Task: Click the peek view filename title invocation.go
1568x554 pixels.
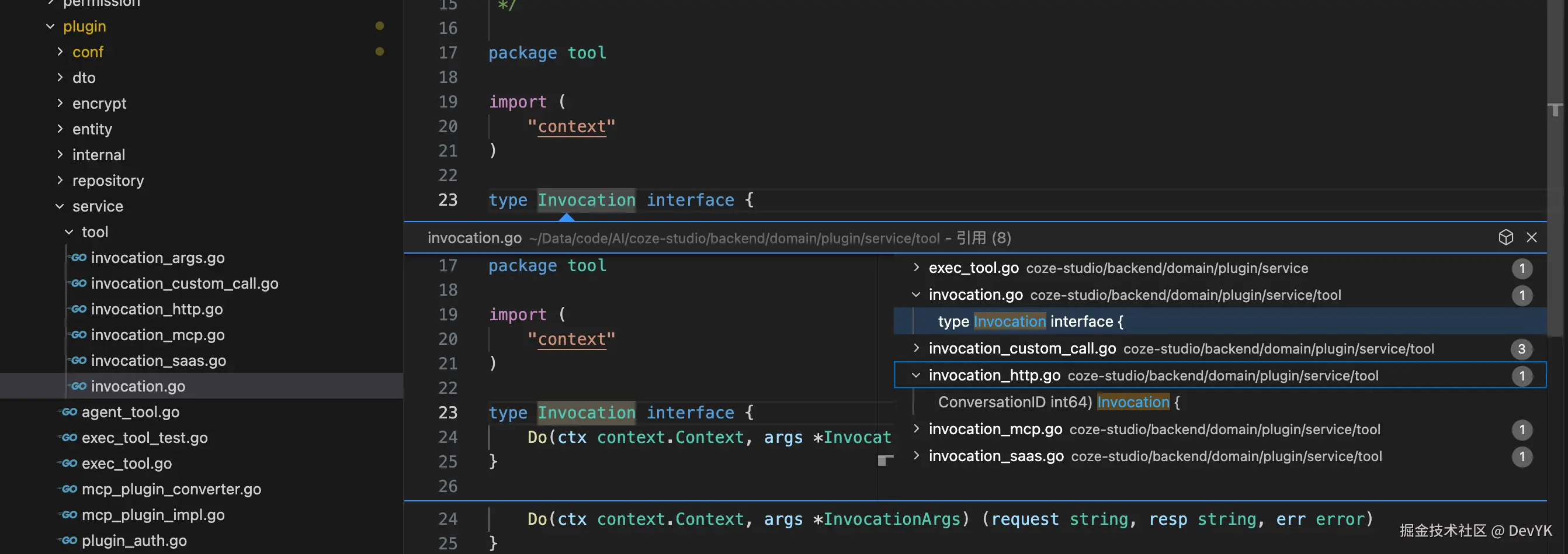Action: click(474, 238)
